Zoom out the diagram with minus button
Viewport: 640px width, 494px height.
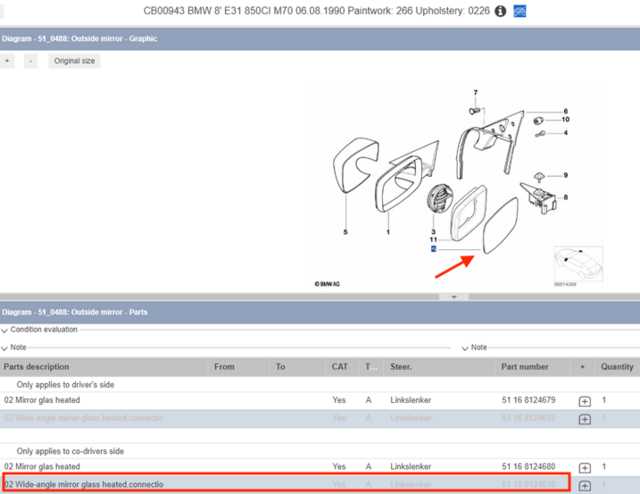pyautogui.click(x=31, y=61)
